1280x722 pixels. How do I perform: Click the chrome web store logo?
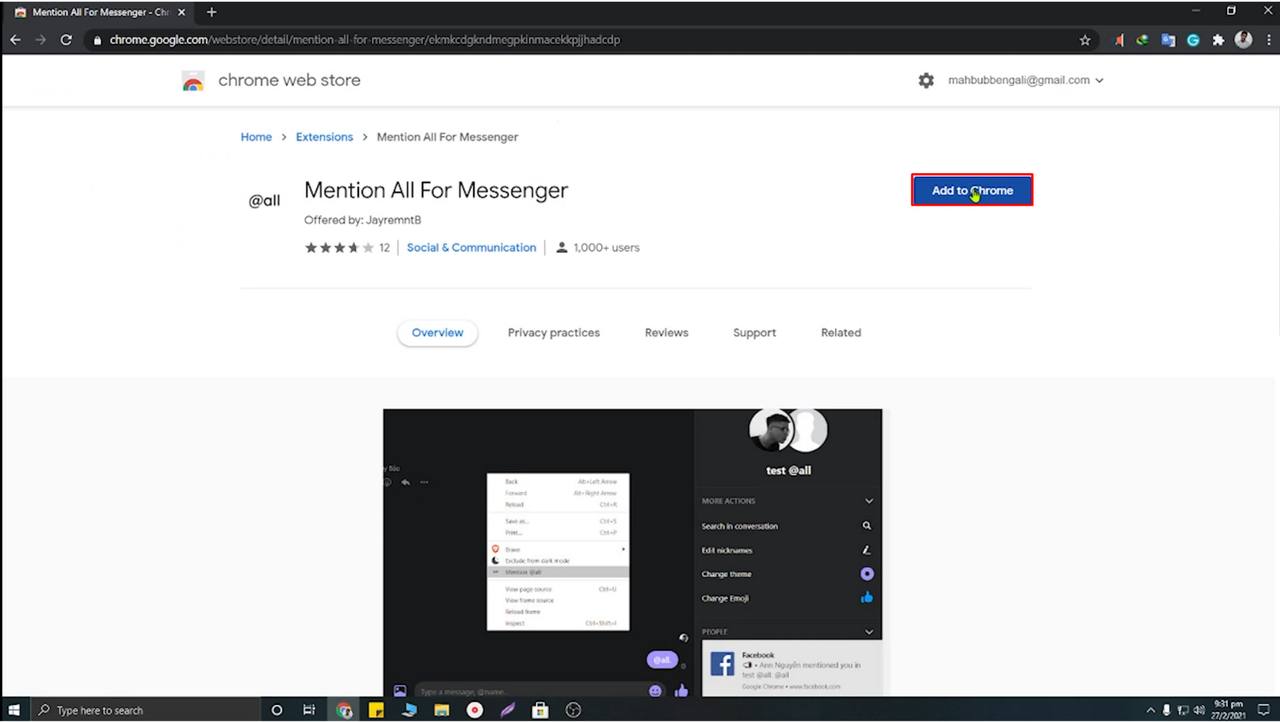point(193,81)
